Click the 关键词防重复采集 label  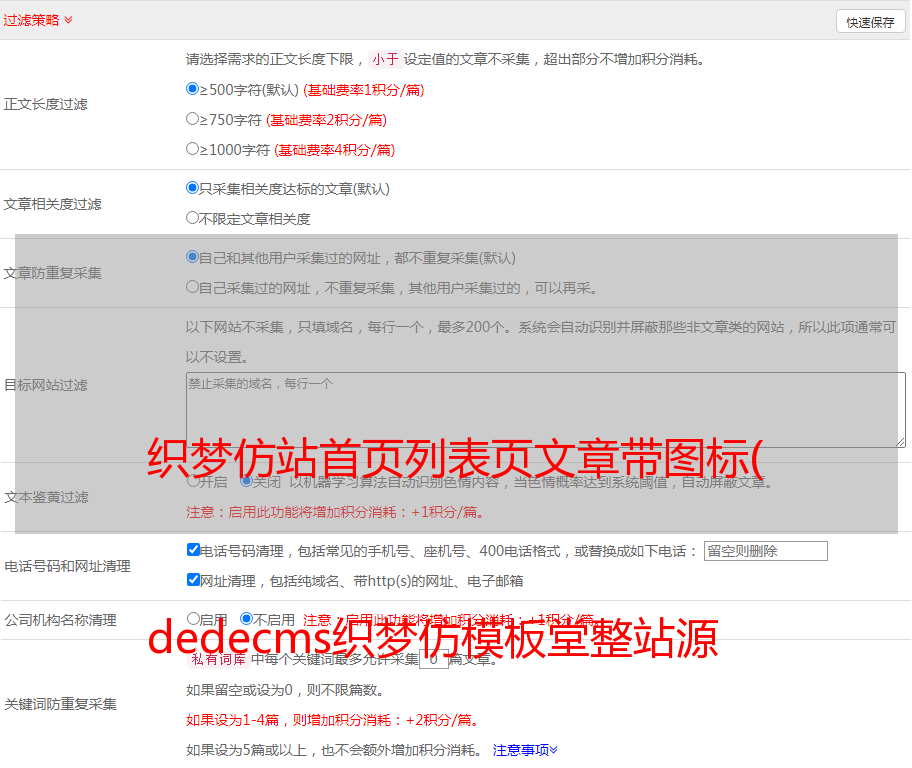60,704
